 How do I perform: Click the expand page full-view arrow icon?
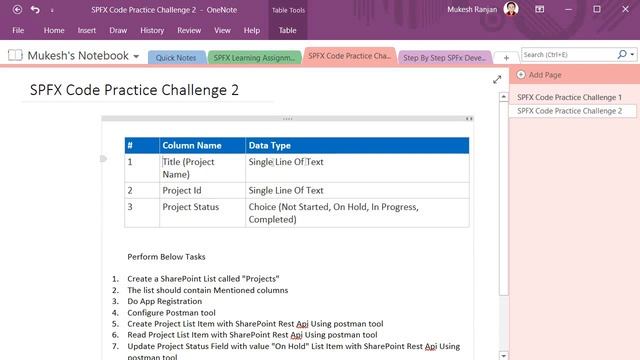point(497,80)
